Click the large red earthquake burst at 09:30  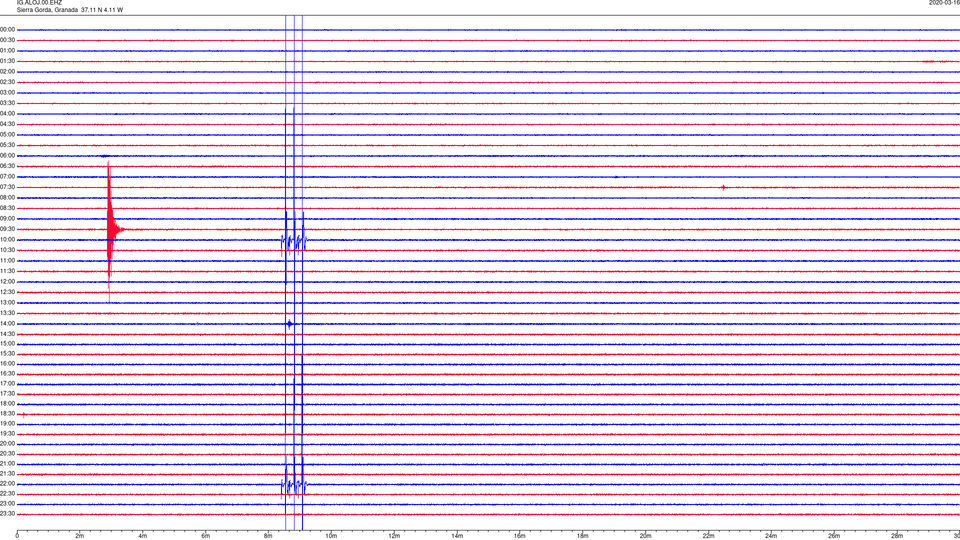(111, 230)
